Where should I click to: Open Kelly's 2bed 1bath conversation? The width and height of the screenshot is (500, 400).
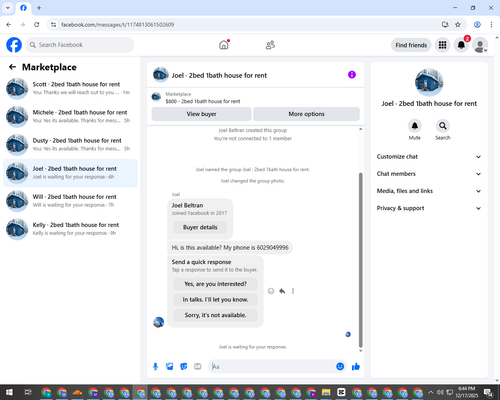click(70, 229)
